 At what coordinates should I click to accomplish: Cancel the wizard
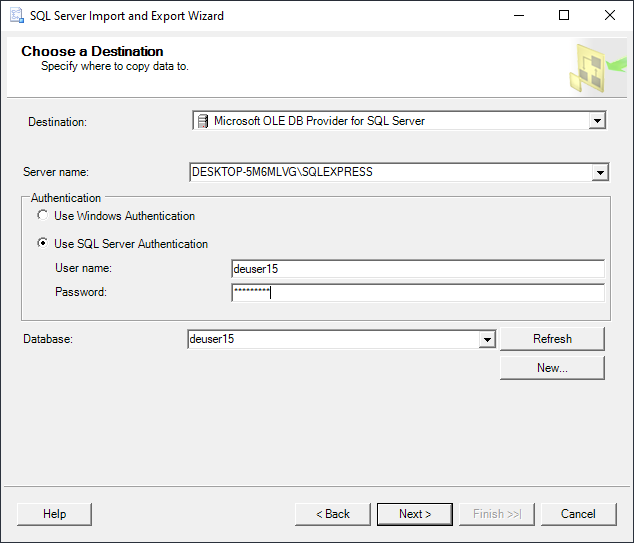(578, 514)
